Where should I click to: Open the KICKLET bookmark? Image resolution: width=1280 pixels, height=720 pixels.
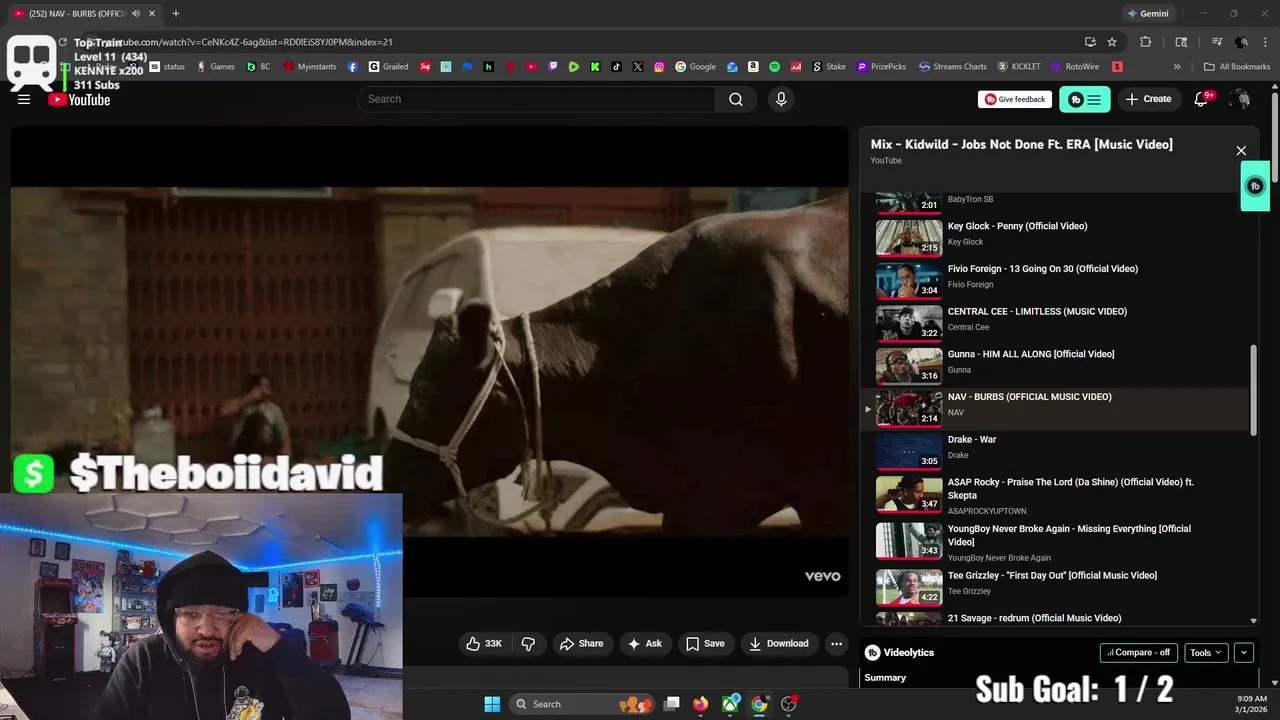tap(1018, 67)
